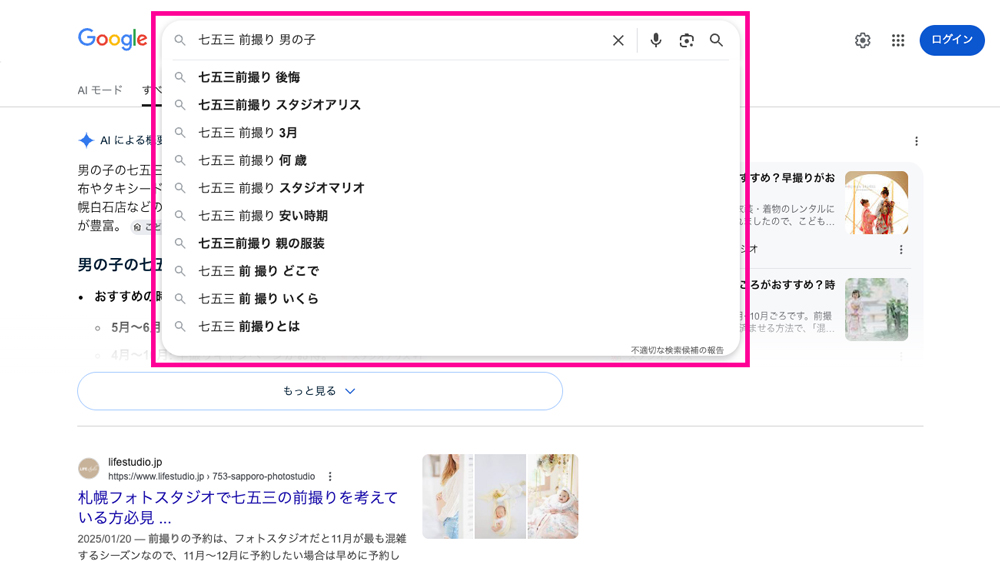Click search icon beside 後悔 suggestion

coord(180,77)
